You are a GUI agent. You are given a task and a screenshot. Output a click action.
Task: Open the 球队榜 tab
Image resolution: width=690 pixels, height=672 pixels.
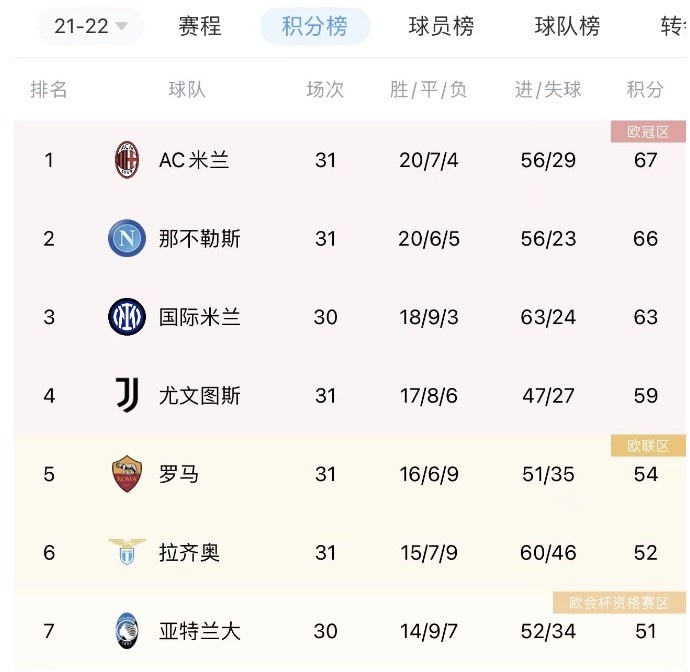coord(568,26)
